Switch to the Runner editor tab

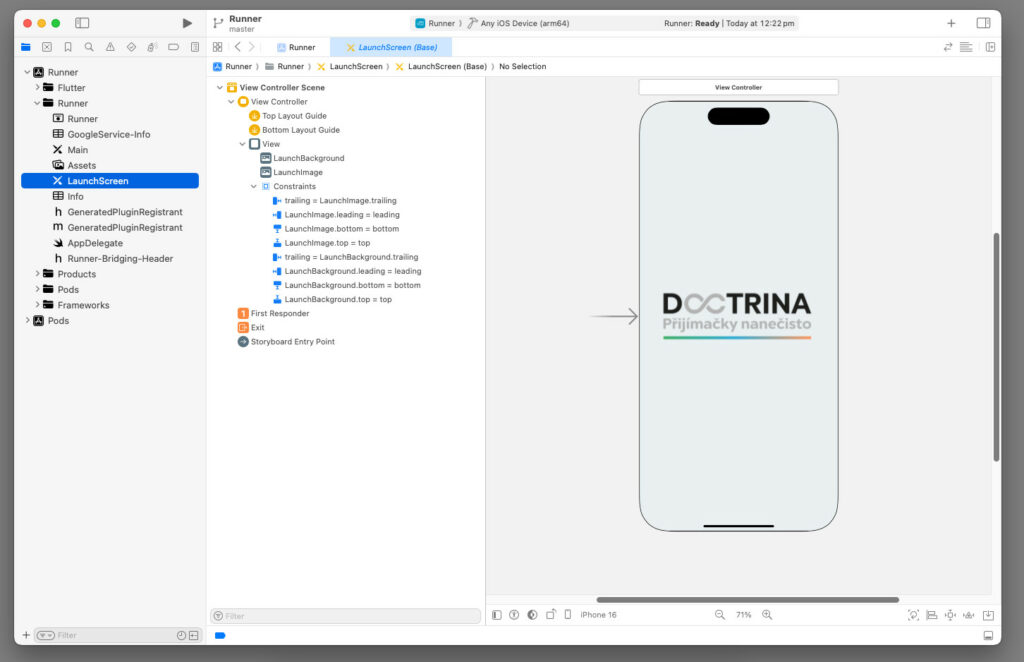click(296, 48)
